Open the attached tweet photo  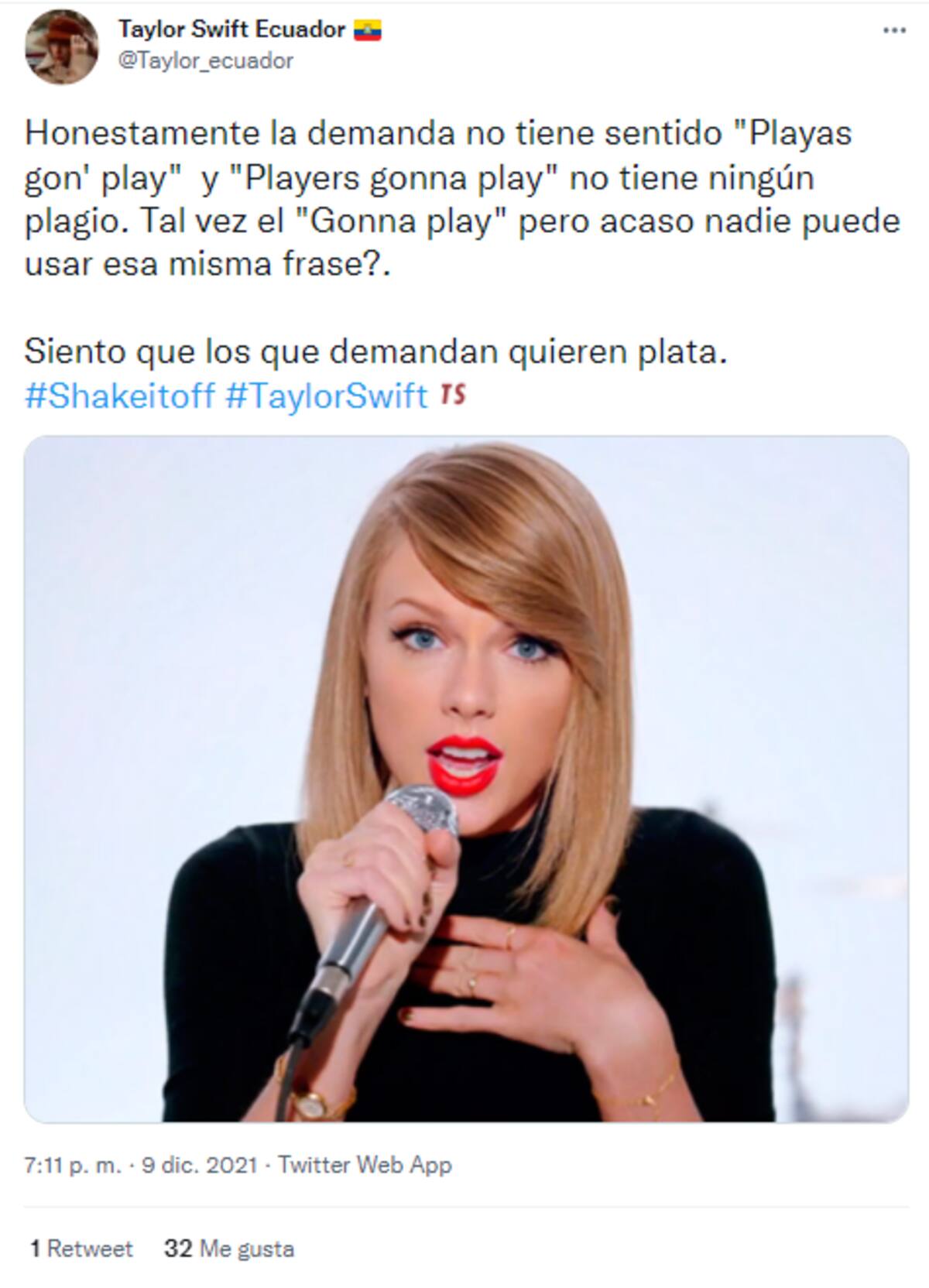point(466,779)
